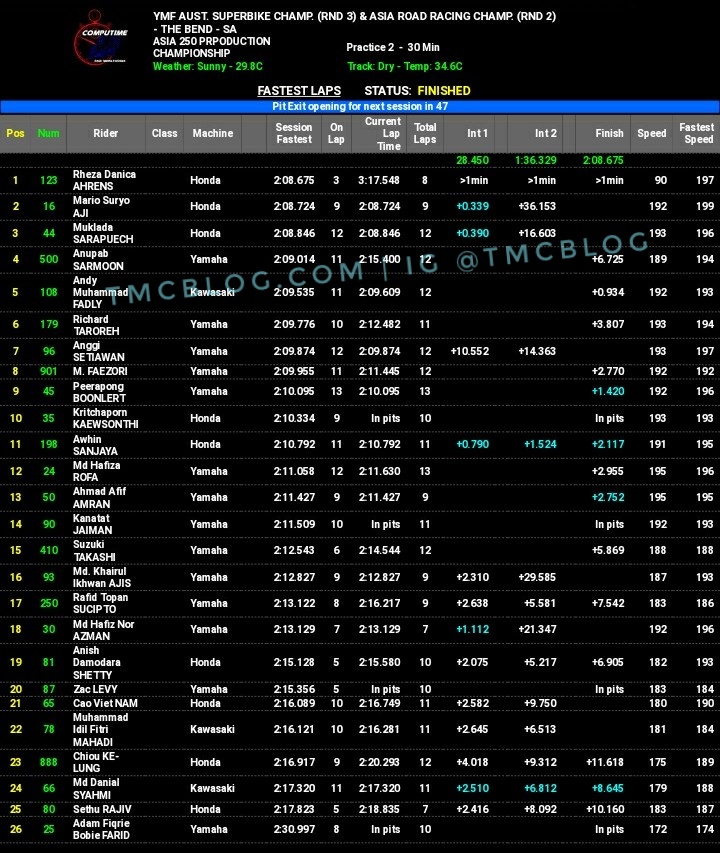Select rider Awhin SANJAYA
The image size is (720, 853).
point(95,444)
